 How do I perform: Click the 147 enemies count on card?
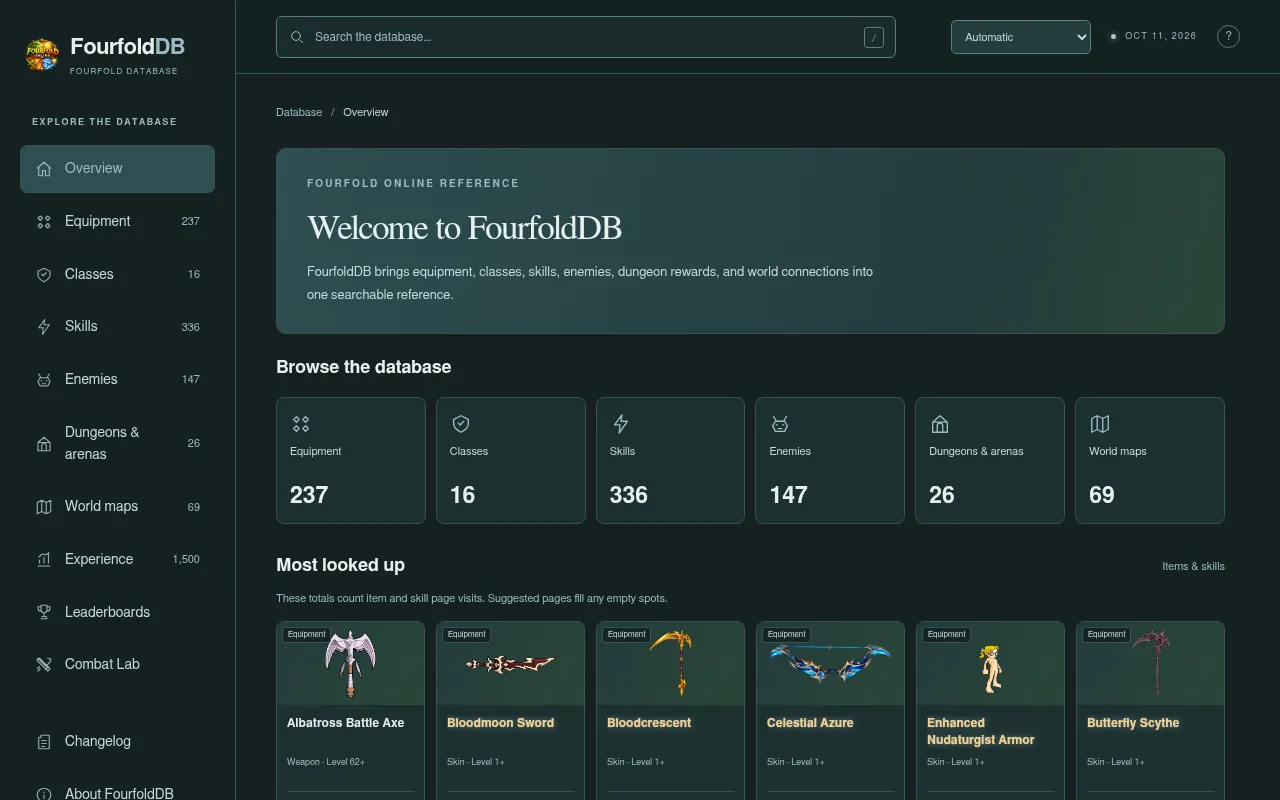[788, 495]
